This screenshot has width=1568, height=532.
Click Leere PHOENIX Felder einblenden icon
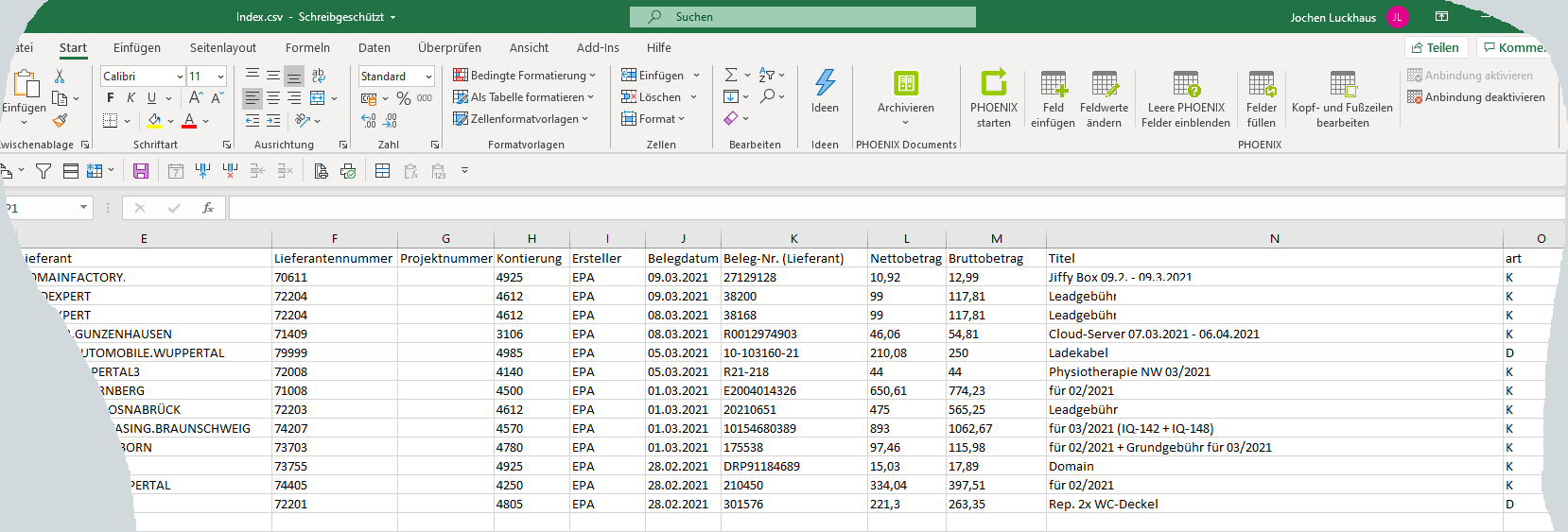(1186, 83)
